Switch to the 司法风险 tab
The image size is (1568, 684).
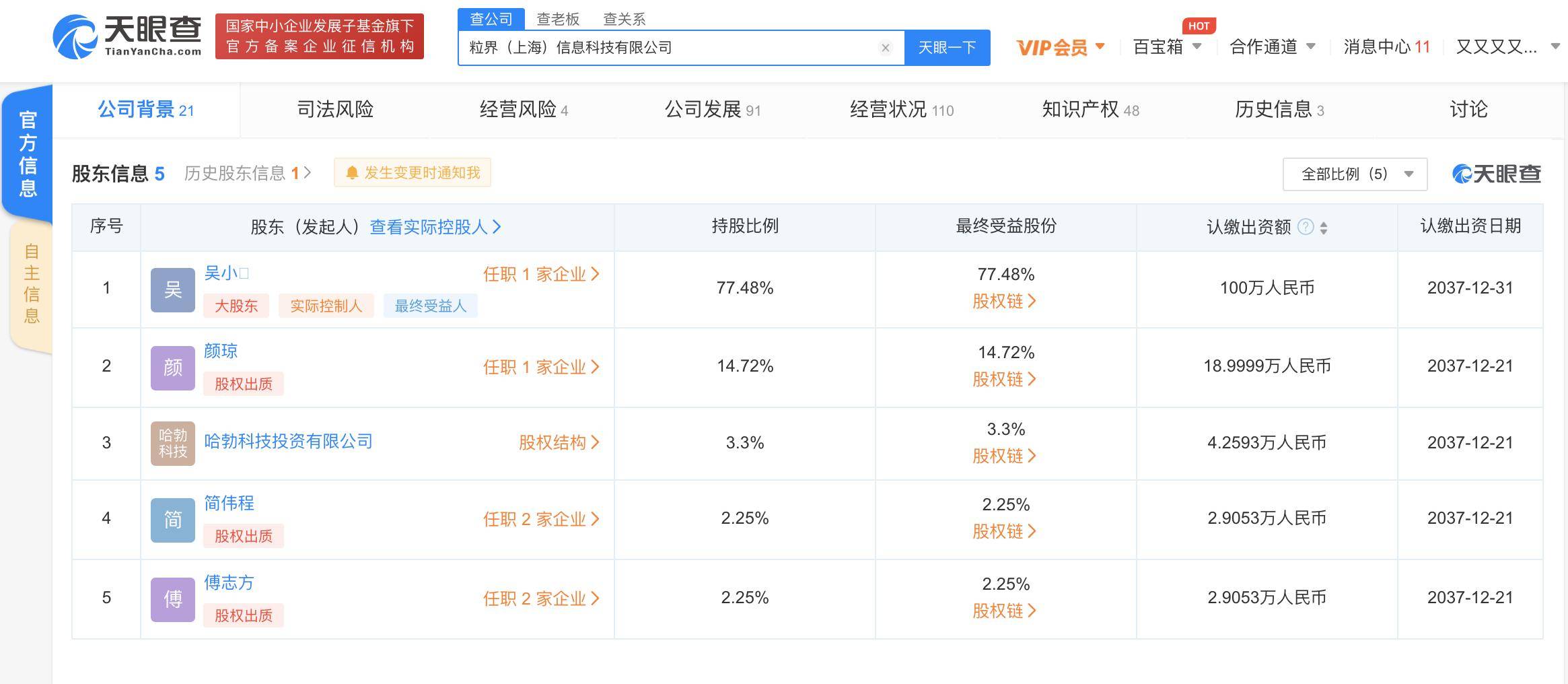coord(335,110)
